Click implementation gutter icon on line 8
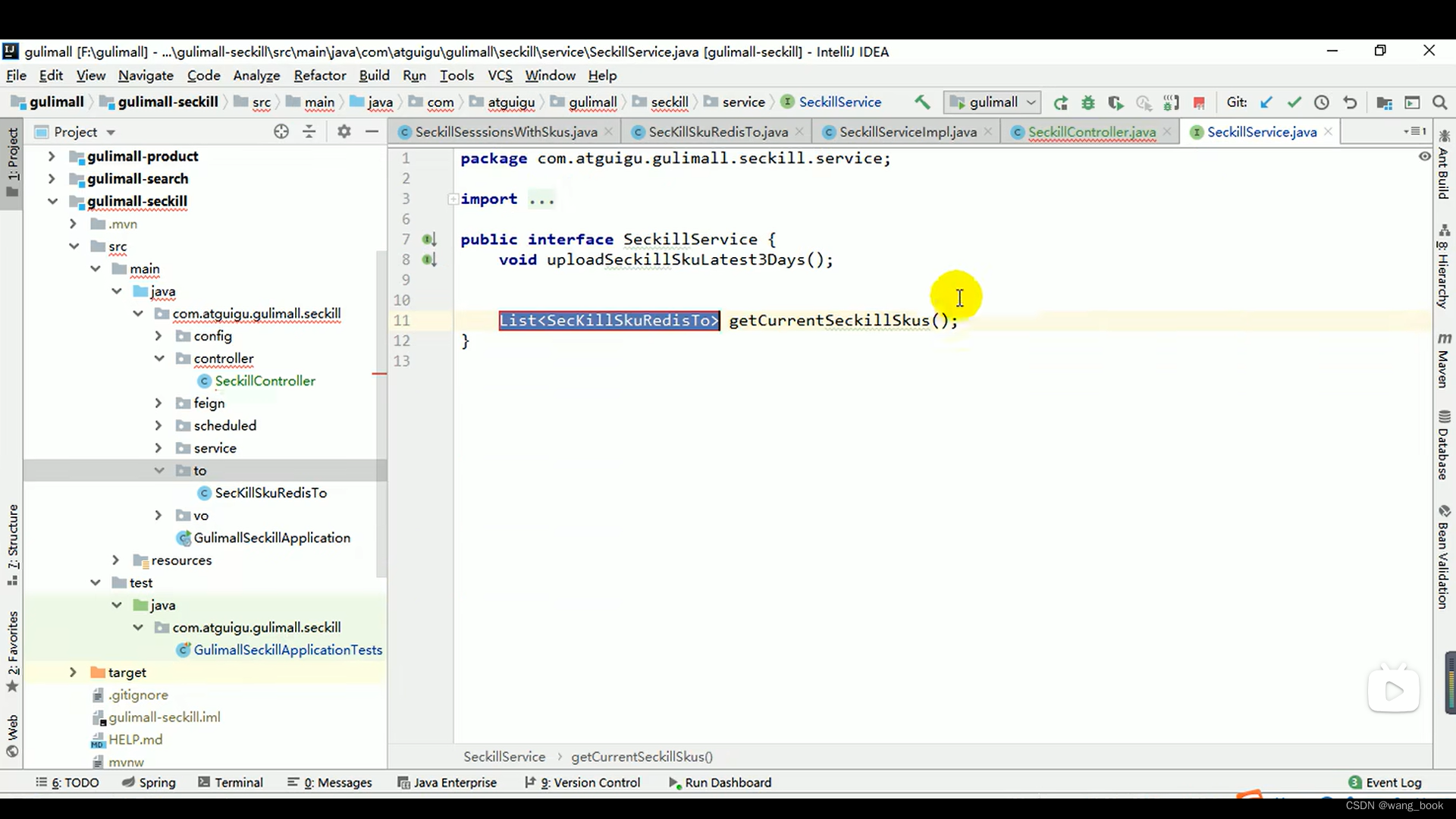Screen dimensions: 1456x819 [429, 260]
